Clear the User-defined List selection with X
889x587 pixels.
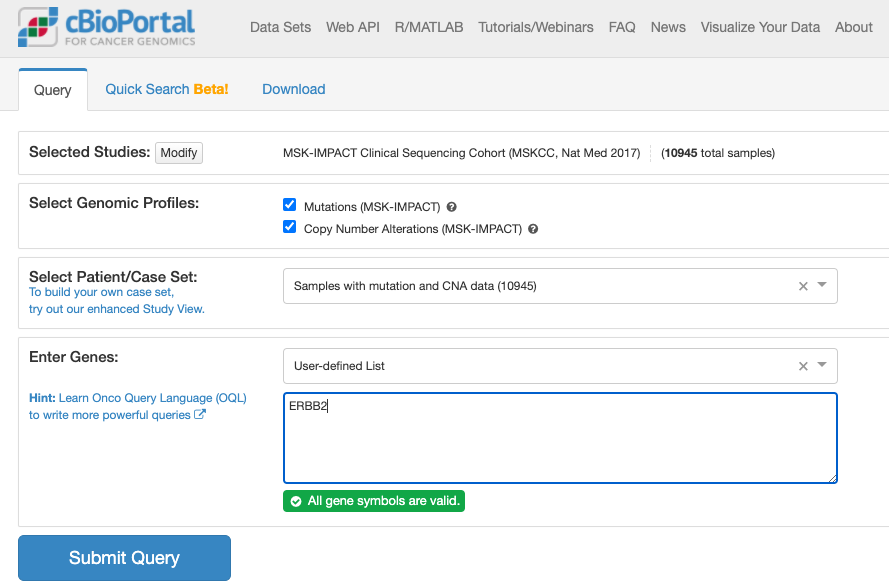click(x=802, y=366)
